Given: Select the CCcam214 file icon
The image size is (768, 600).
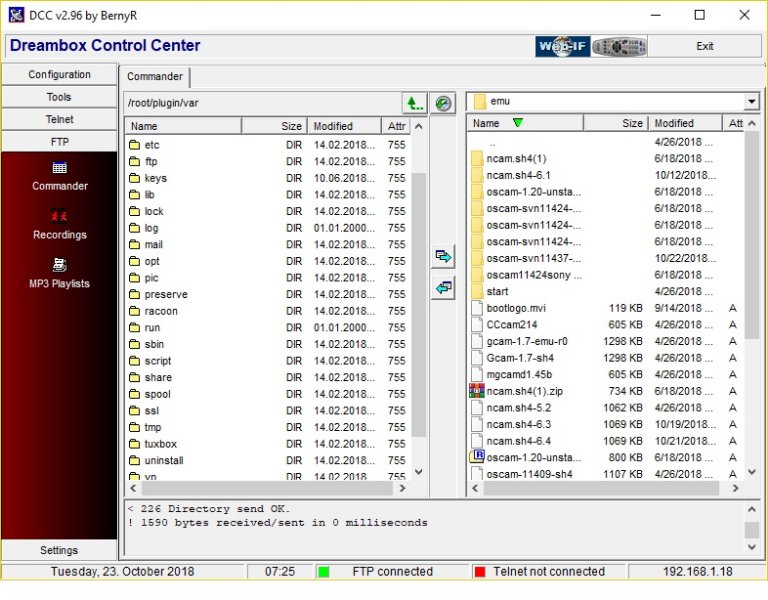Looking at the screenshot, I should pyautogui.click(x=477, y=325).
